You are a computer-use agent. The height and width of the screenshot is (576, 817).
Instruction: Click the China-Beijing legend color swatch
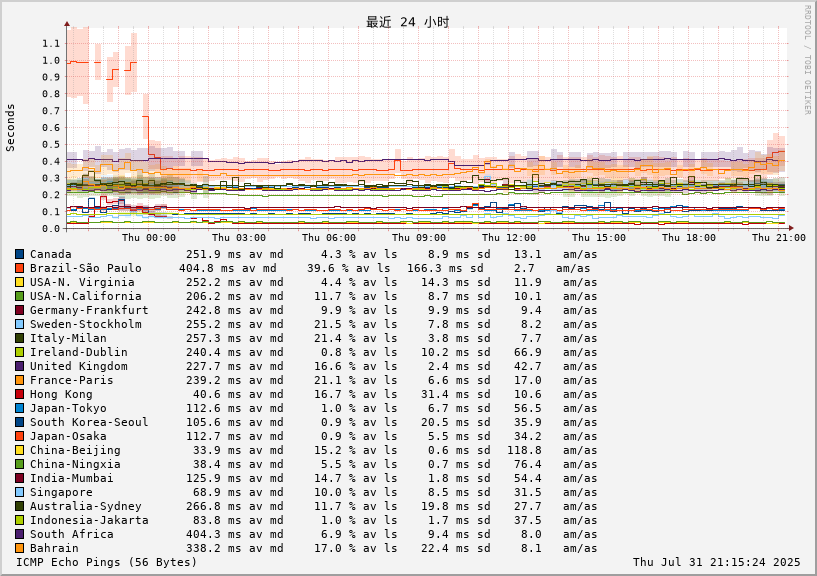19,450
